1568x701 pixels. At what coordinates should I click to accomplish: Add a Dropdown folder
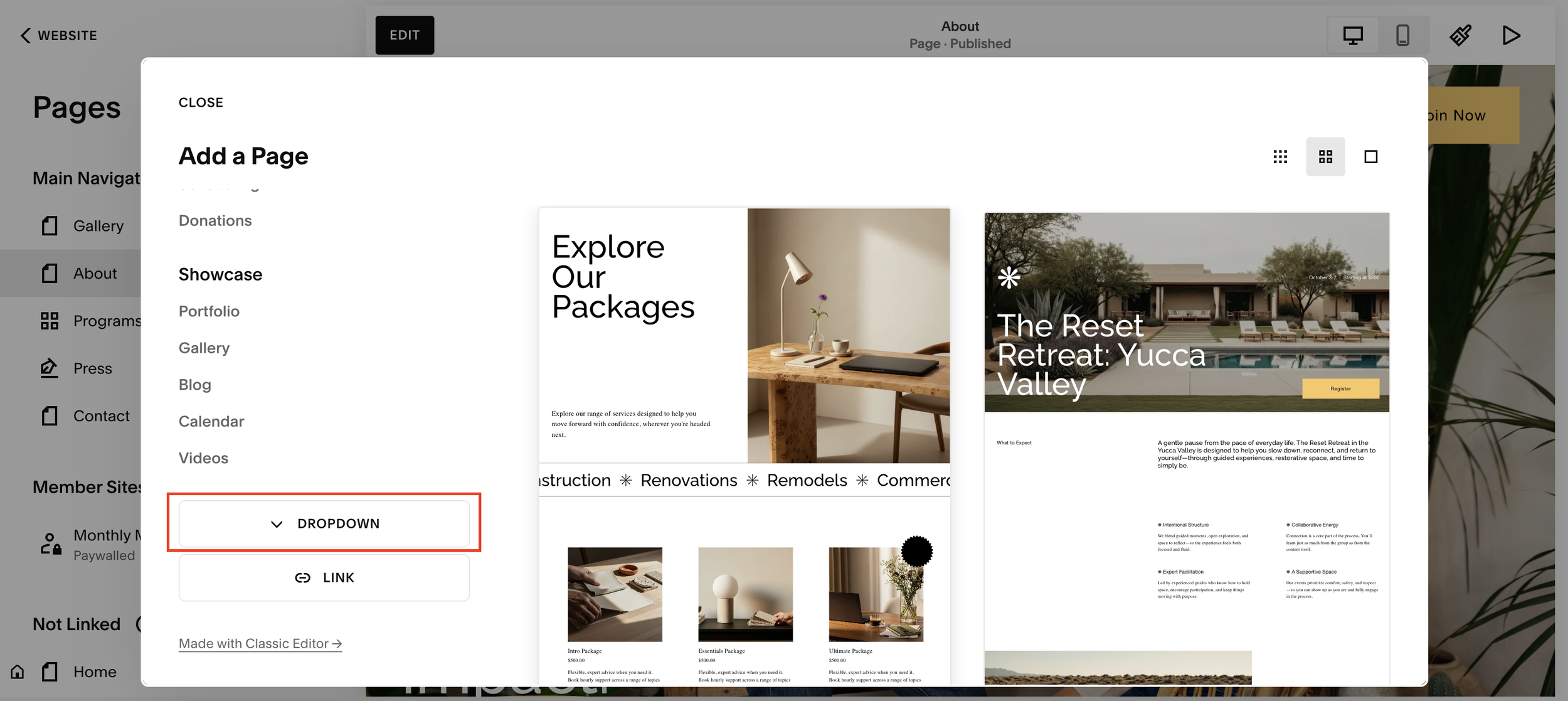[324, 524]
